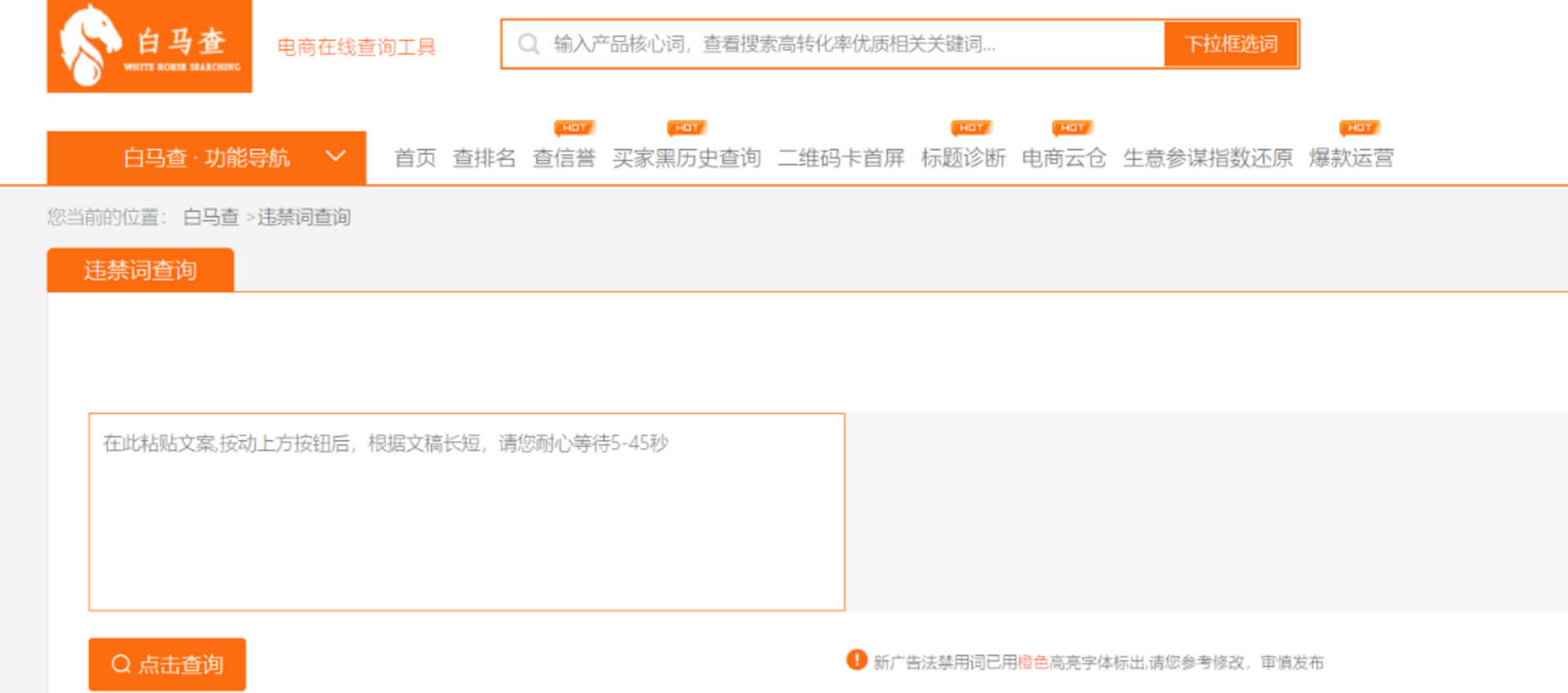Screen dimensions: 1568x693
Task: Go to 查排名 in navigation
Action: pyautogui.click(x=484, y=158)
